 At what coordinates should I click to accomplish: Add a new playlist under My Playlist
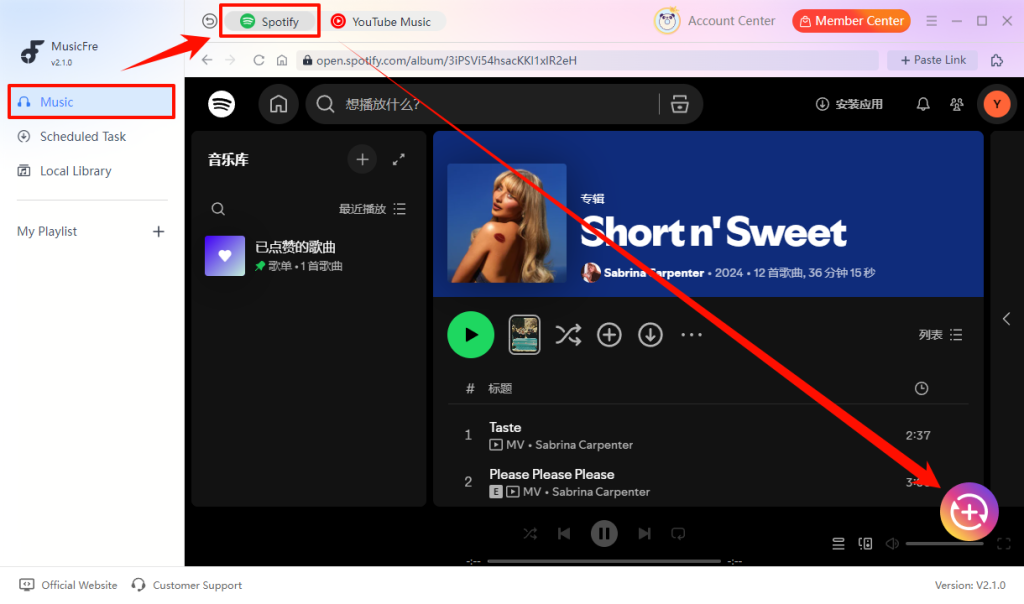click(158, 231)
